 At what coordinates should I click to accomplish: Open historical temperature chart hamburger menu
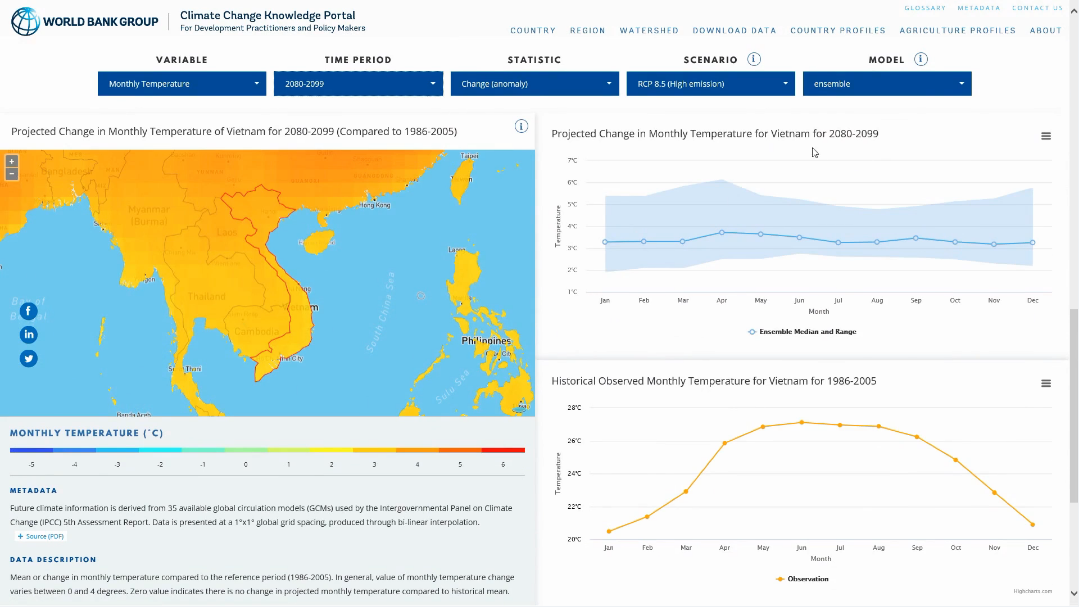1046,383
